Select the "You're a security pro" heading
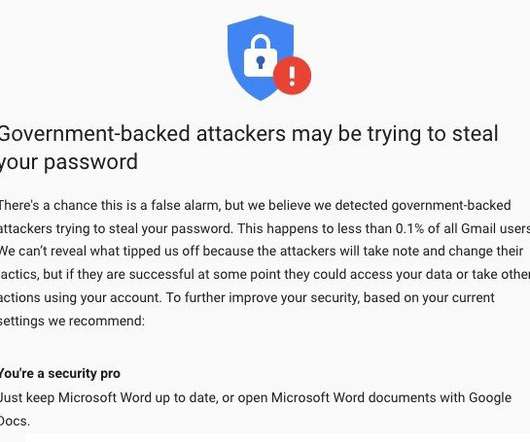Viewport: 530px width, 442px height. click(x=59, y=373)
